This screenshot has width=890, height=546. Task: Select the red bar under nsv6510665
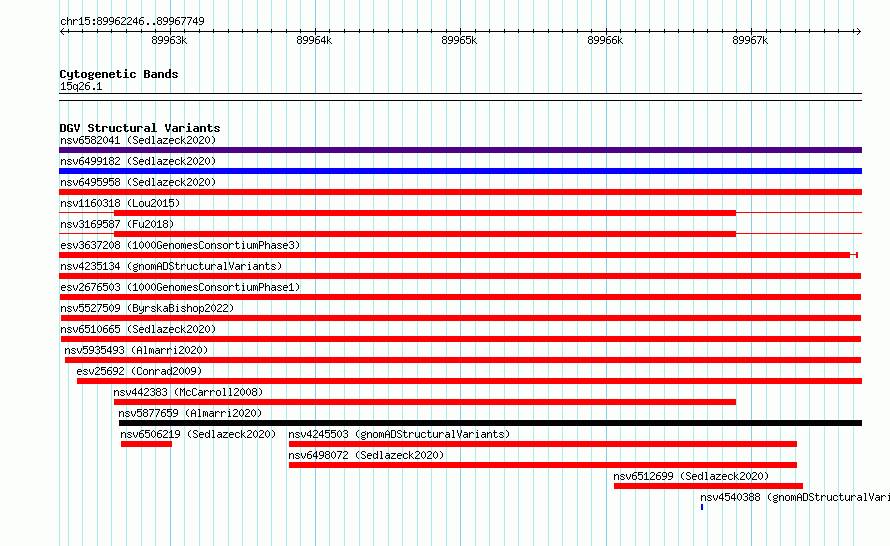[x=460, y=339]
